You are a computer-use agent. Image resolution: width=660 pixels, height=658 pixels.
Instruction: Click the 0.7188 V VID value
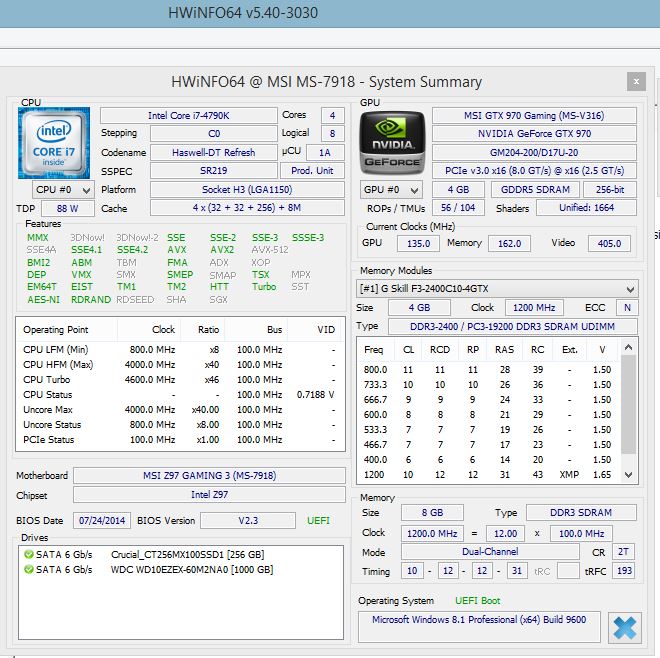[x=315, y=395]
